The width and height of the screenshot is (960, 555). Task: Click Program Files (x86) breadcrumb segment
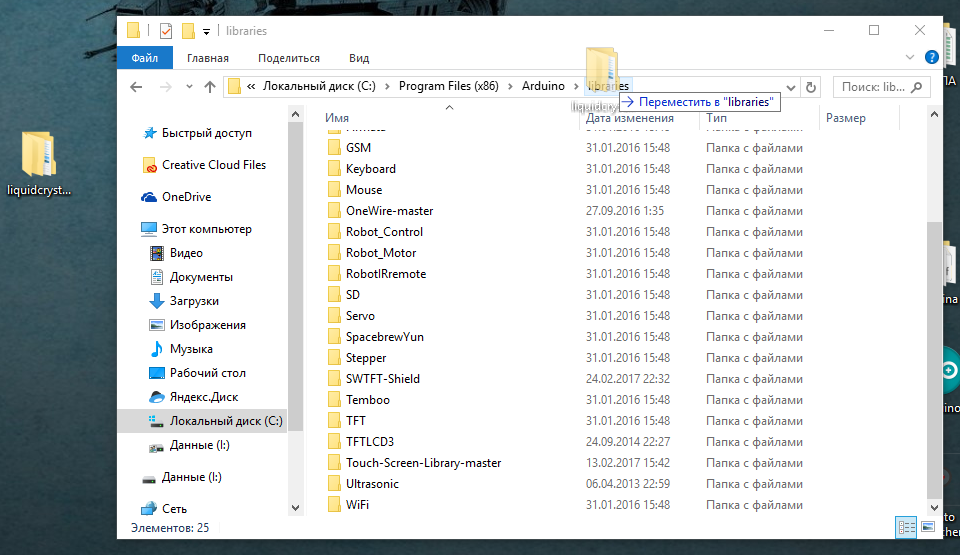[x=449, y=86]
